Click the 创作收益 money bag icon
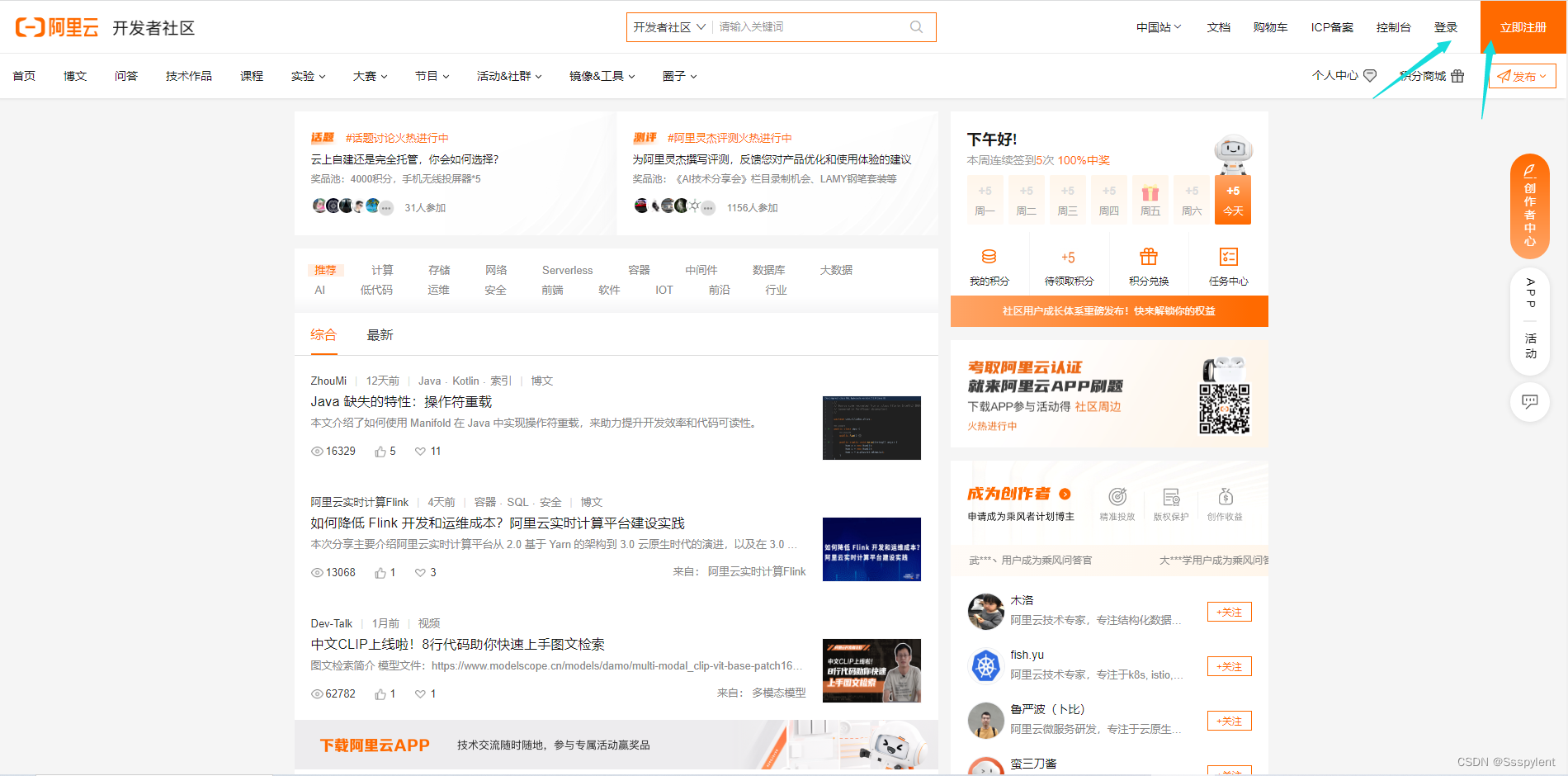Viewport: 1568px width, 776px height. click(x=1226, y=496)
